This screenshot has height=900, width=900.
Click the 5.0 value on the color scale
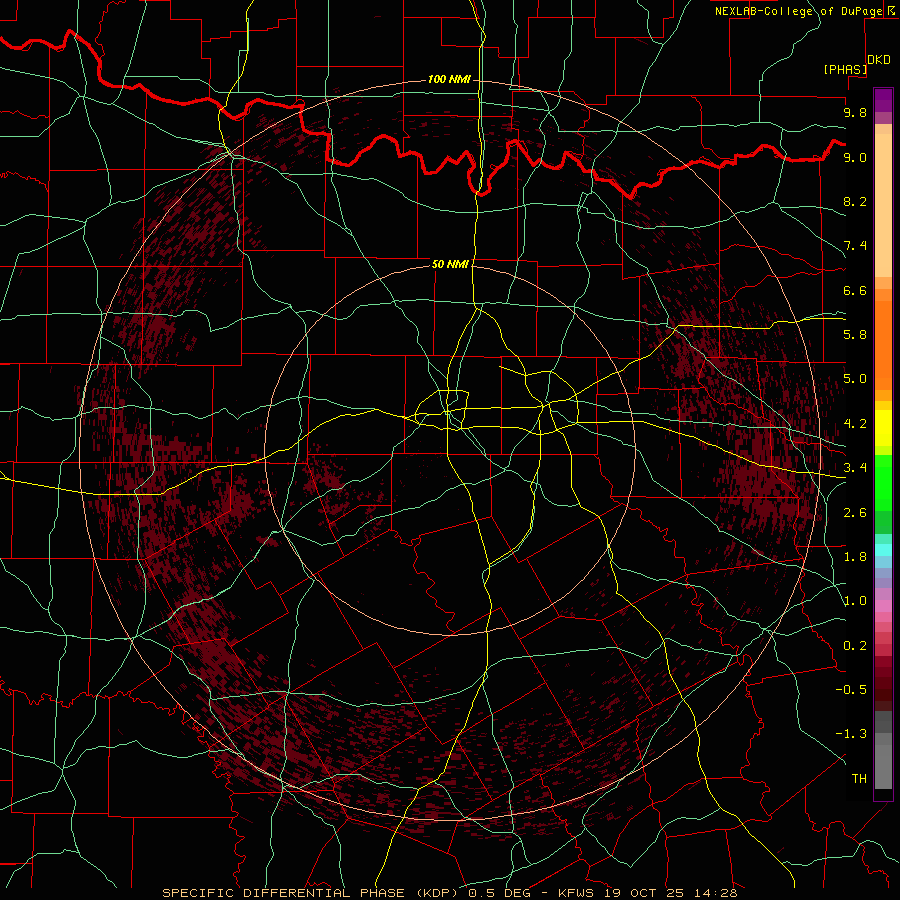855,379
